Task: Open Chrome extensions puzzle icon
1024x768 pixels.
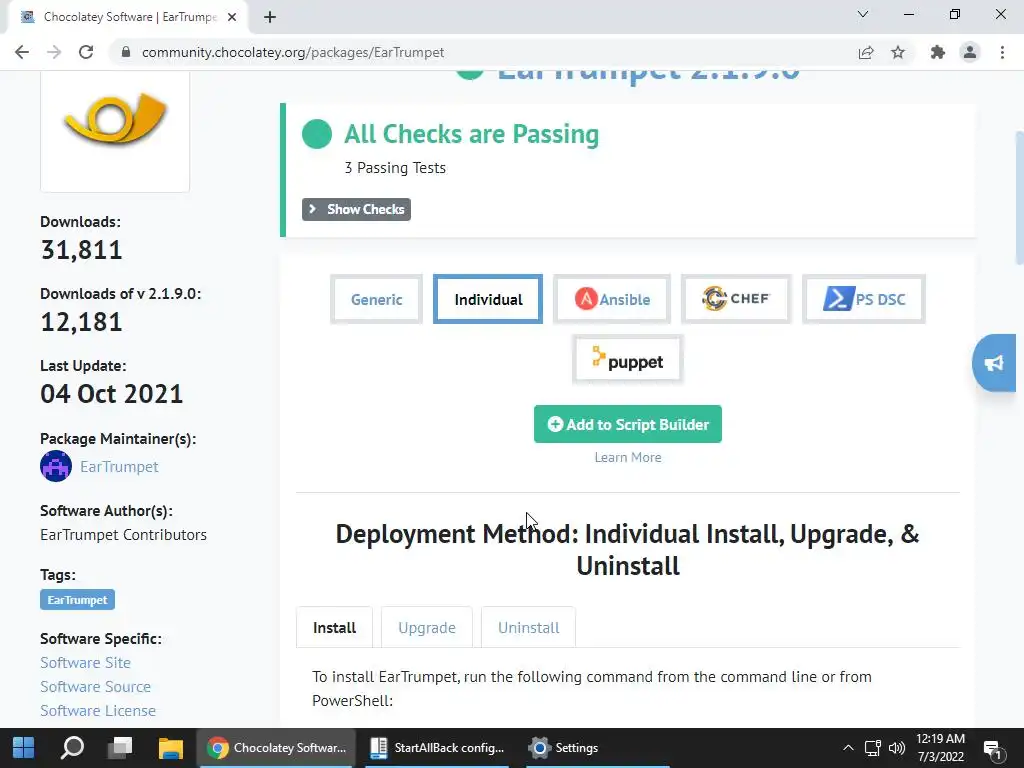Action: (938, 52)
